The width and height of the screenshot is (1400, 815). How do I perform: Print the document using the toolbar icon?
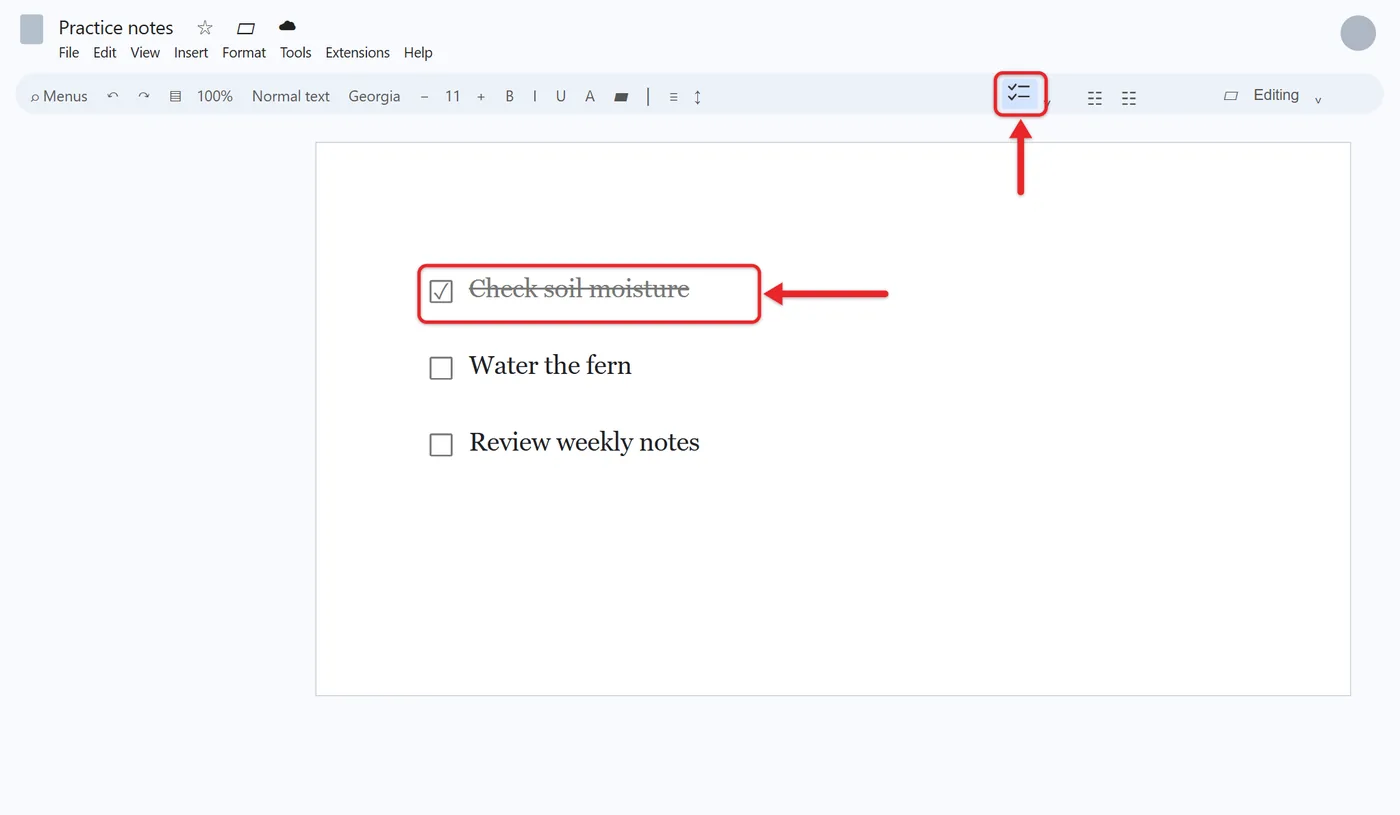tap(175, 96)
